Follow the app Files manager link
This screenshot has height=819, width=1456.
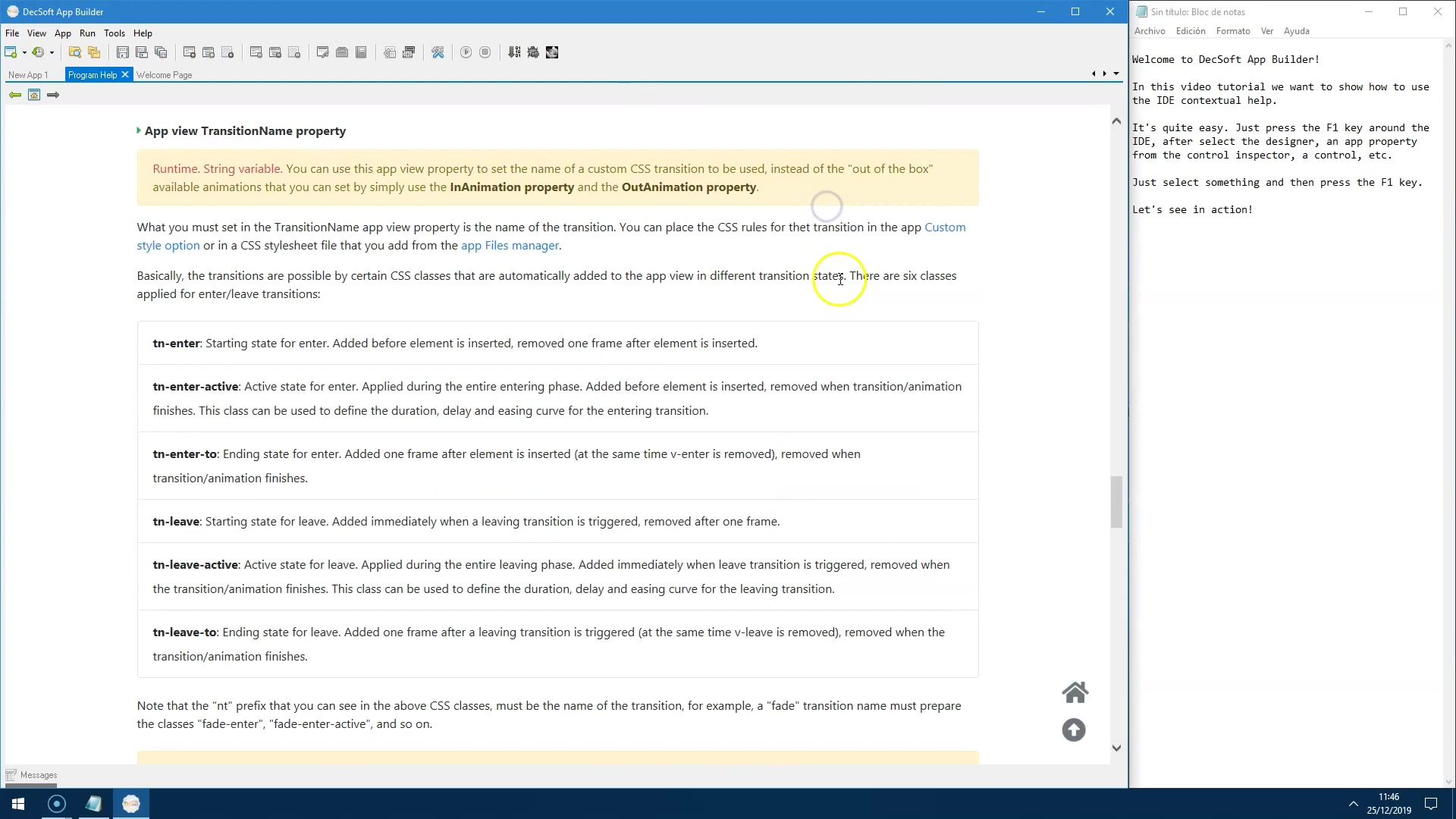pyautogui.click(x=510, y=246)
